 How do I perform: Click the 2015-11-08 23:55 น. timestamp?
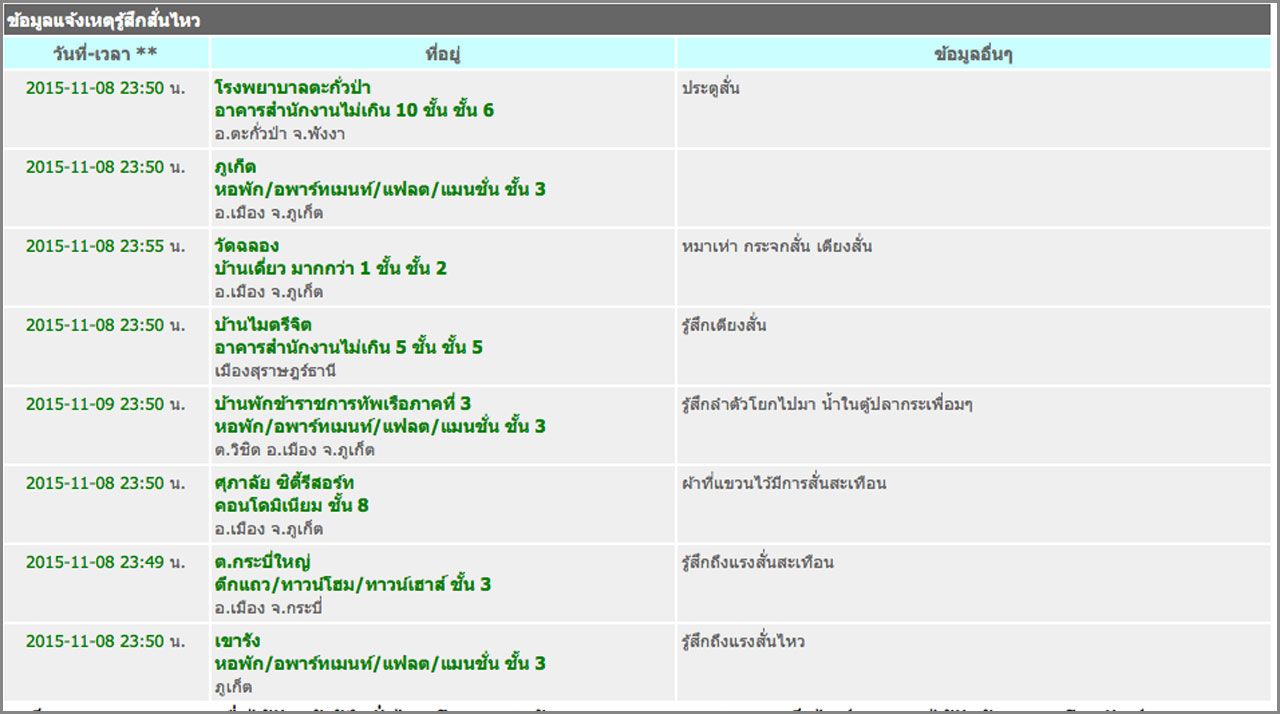point(105,246)
